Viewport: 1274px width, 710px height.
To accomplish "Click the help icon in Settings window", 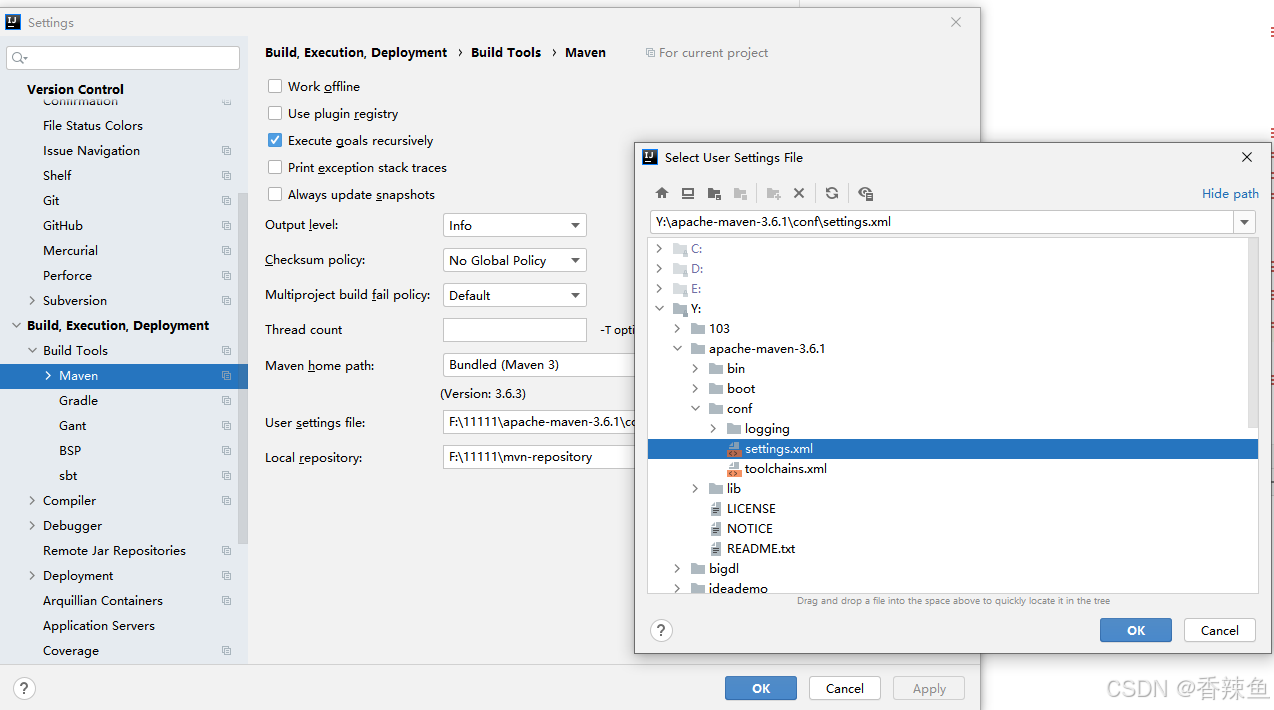I will point(25,688).
